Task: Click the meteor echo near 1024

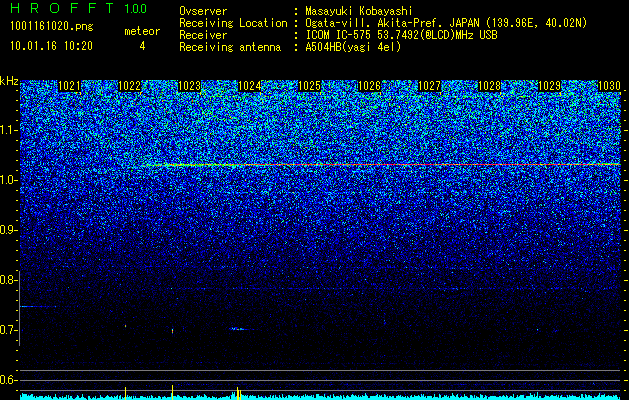Action: coord(240,329)
